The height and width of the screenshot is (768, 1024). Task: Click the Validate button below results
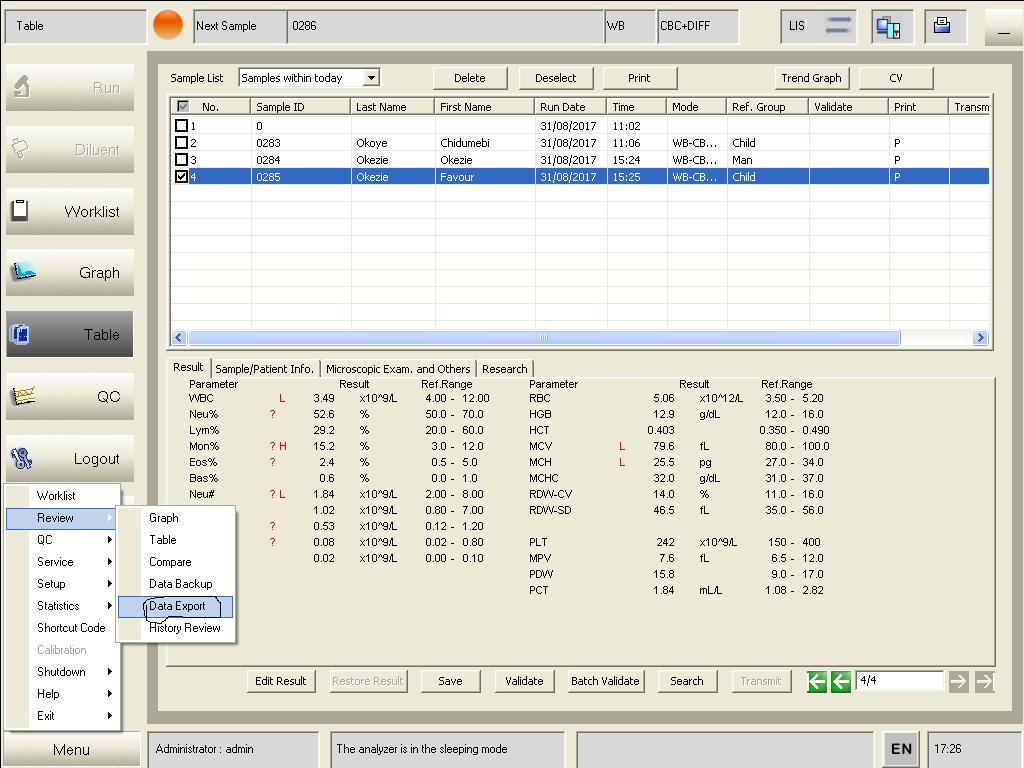tap(524, 681)
